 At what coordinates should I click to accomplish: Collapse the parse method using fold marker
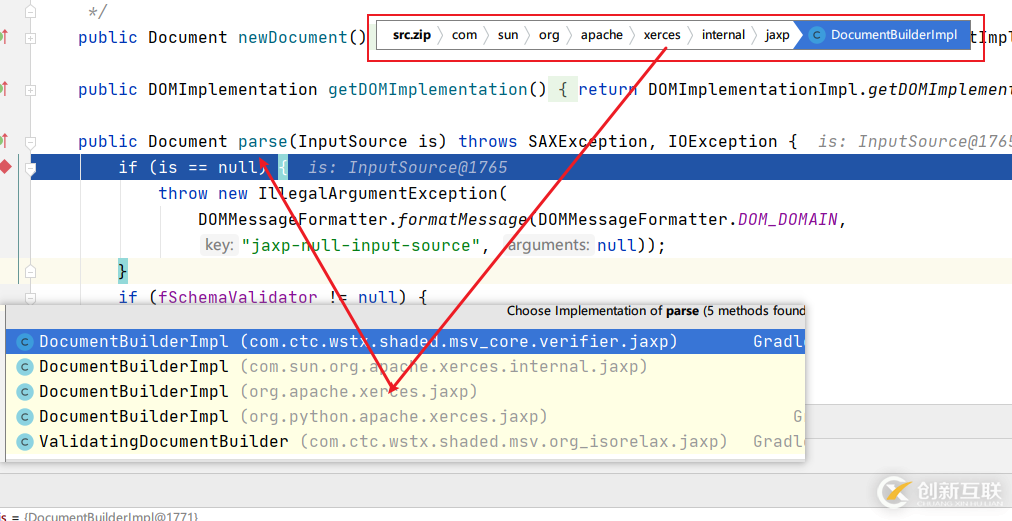(x=31, y=142)
